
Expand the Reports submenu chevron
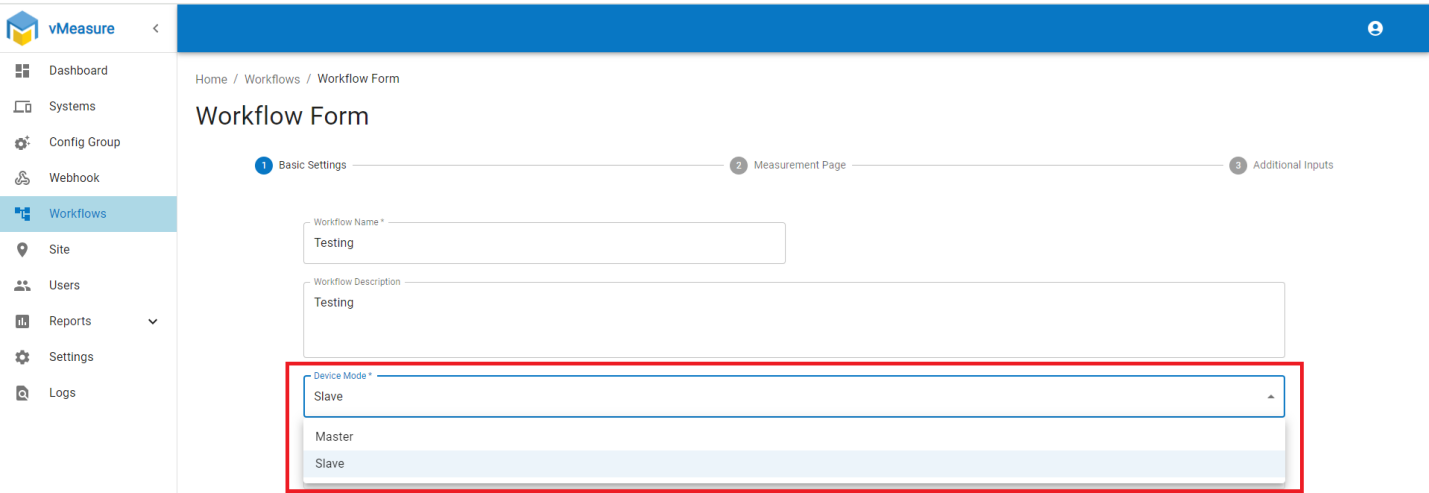[x=153, y=321]
